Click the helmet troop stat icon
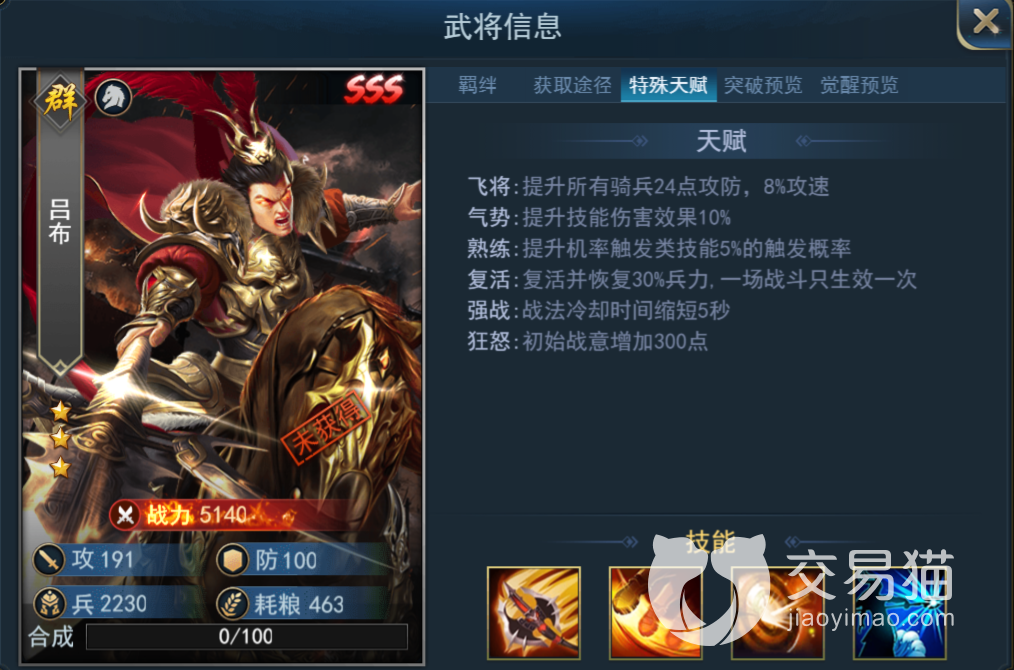This screenshot has width=1014, height=670. pos(49,604)
